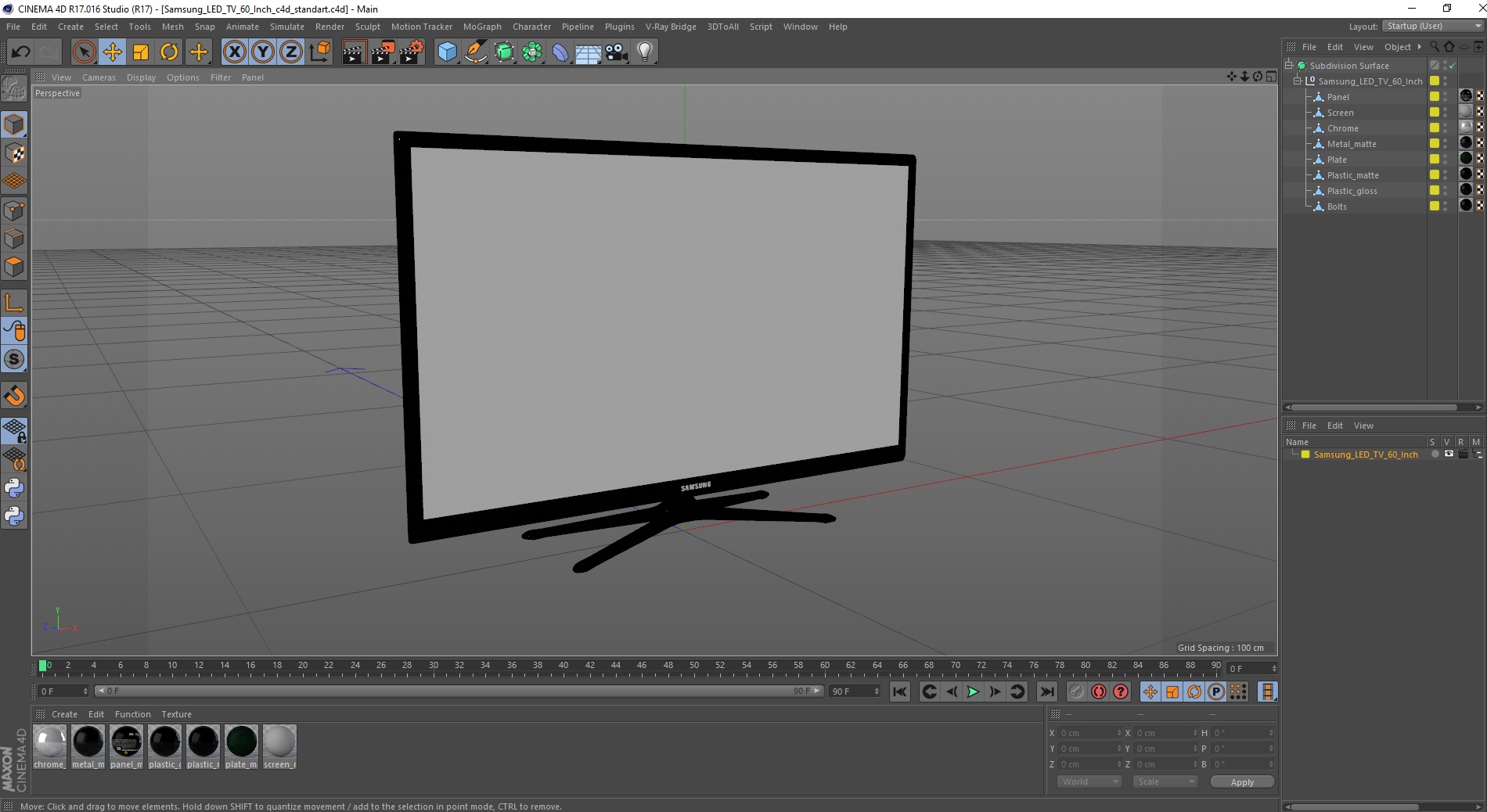Click the Make Editable icon in left sidebar

click(14, 89)
